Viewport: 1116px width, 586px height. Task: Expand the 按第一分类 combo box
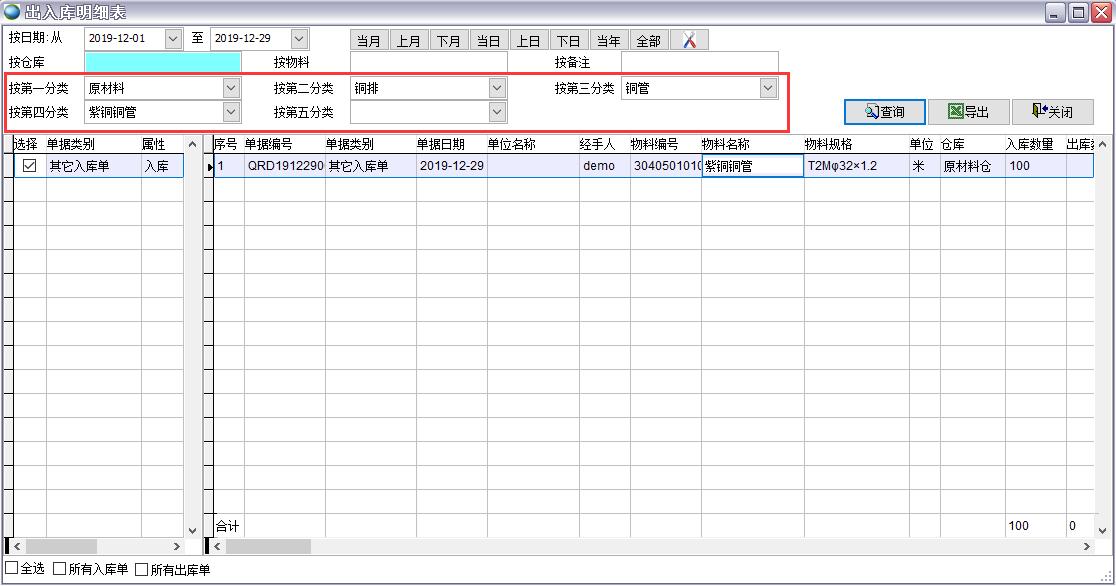[x=231, y=88]
